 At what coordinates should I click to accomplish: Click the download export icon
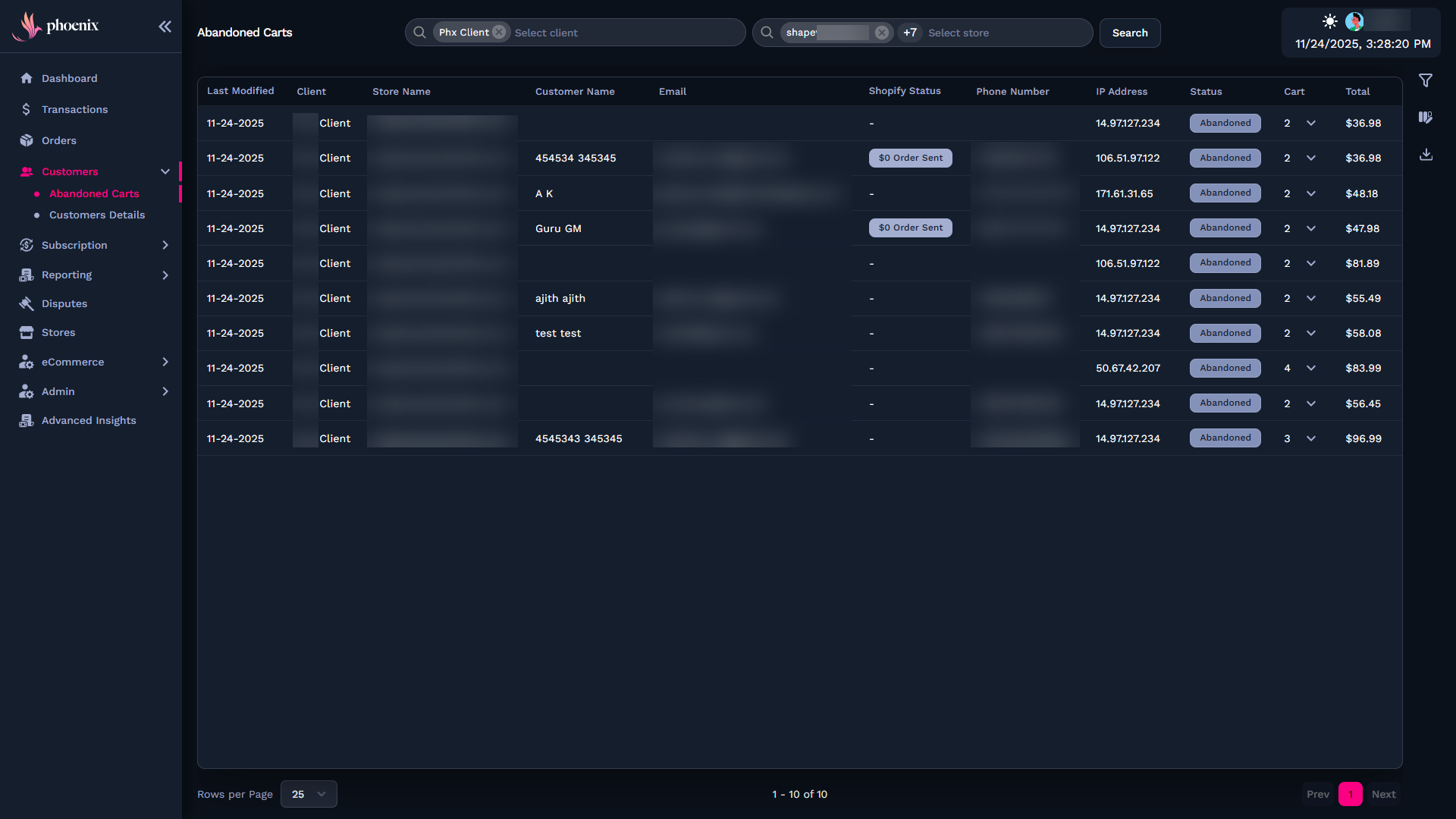point(1426,155)
